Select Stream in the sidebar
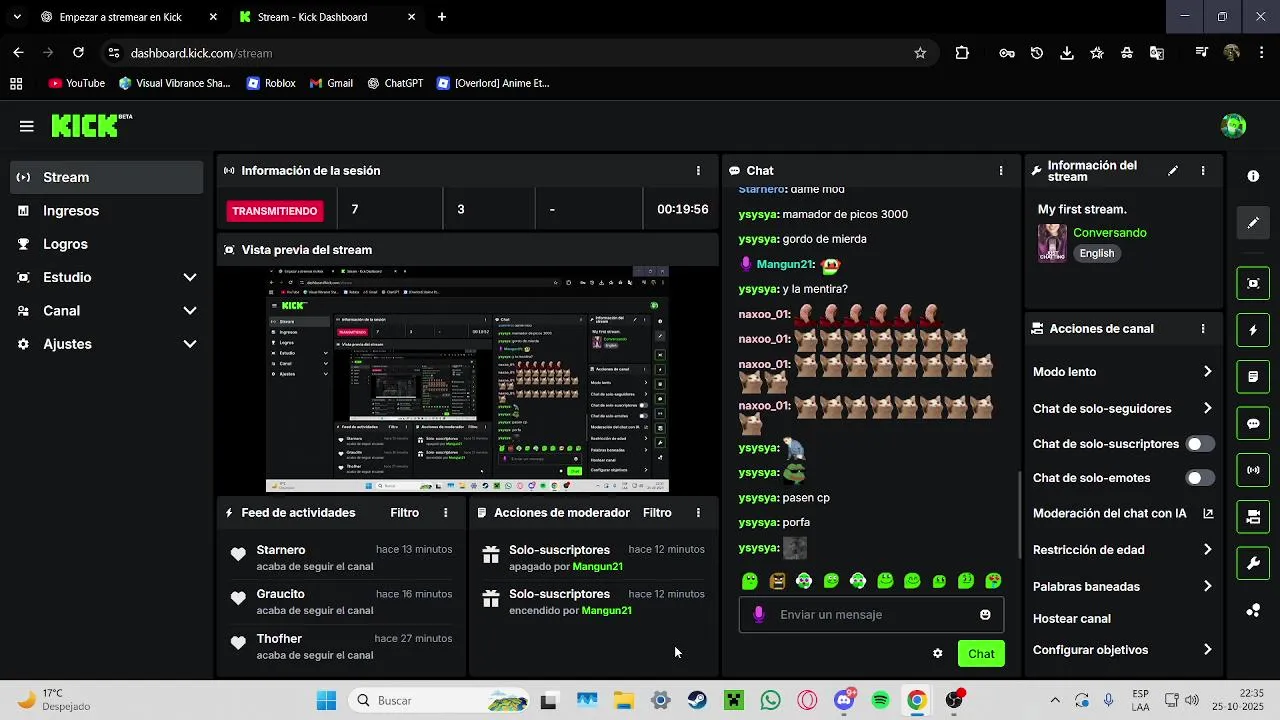 pos(107,177)
